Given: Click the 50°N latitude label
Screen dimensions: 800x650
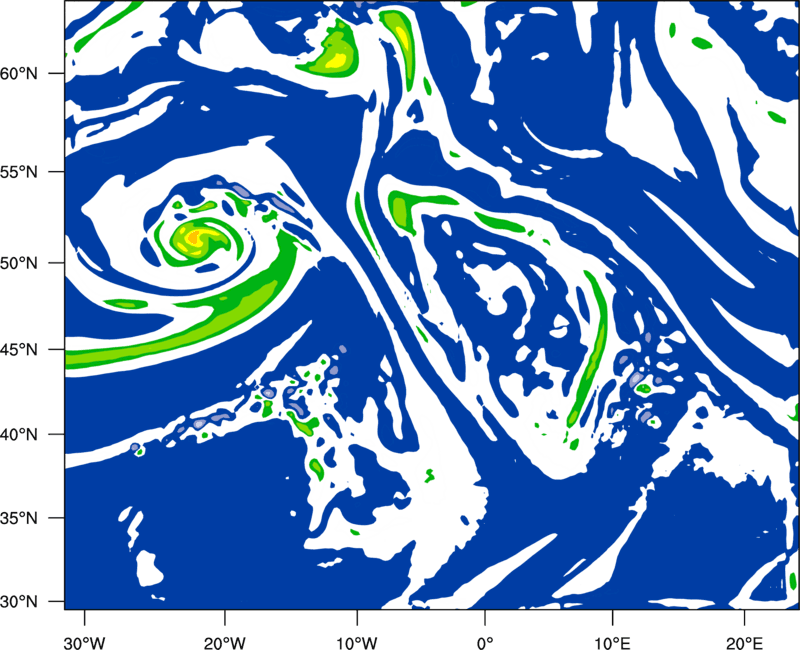Looking at the screenshot, I should tap(19, 263).
